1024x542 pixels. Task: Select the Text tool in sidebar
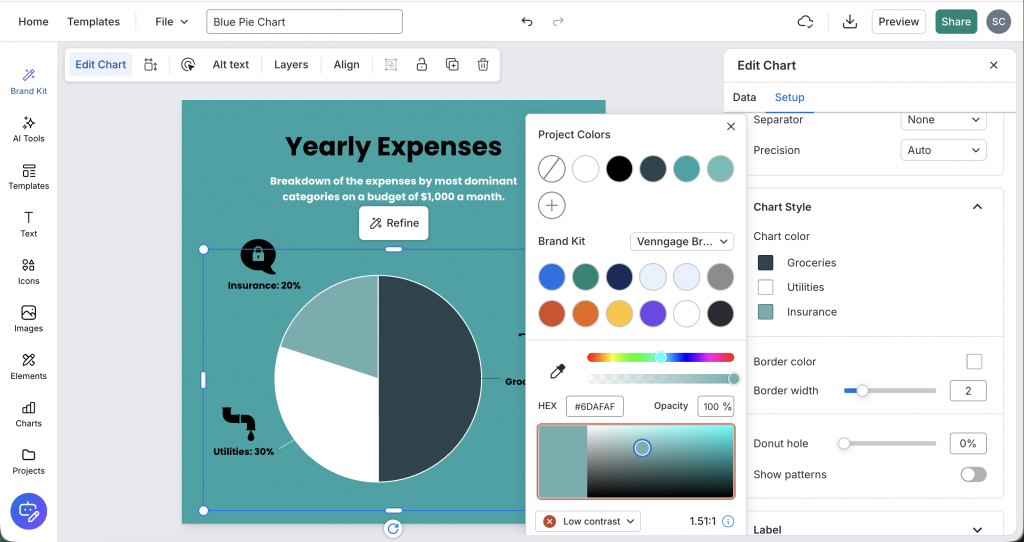click(x=29, y=225)
